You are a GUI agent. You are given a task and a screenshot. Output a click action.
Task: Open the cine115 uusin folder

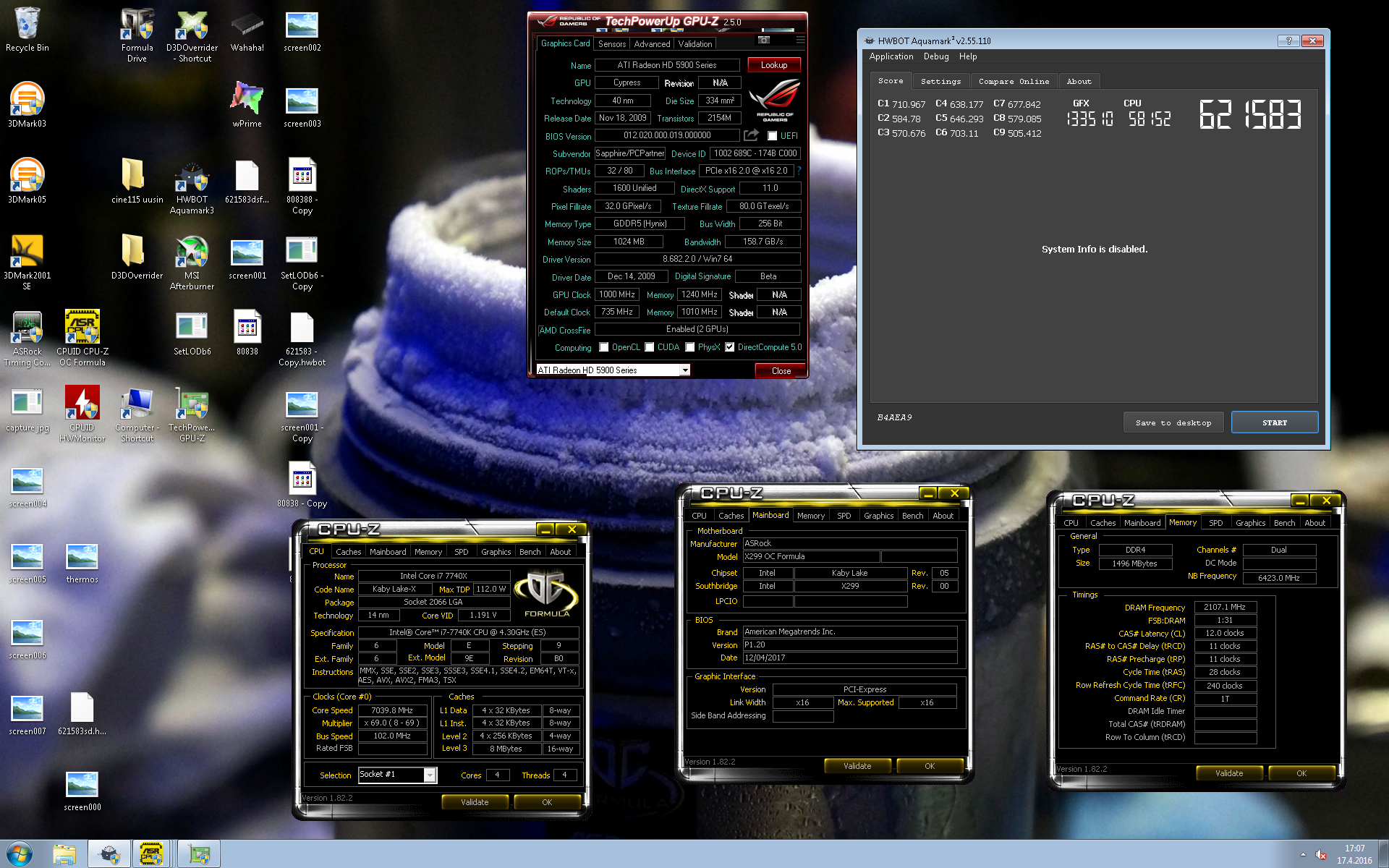[137, 182]
